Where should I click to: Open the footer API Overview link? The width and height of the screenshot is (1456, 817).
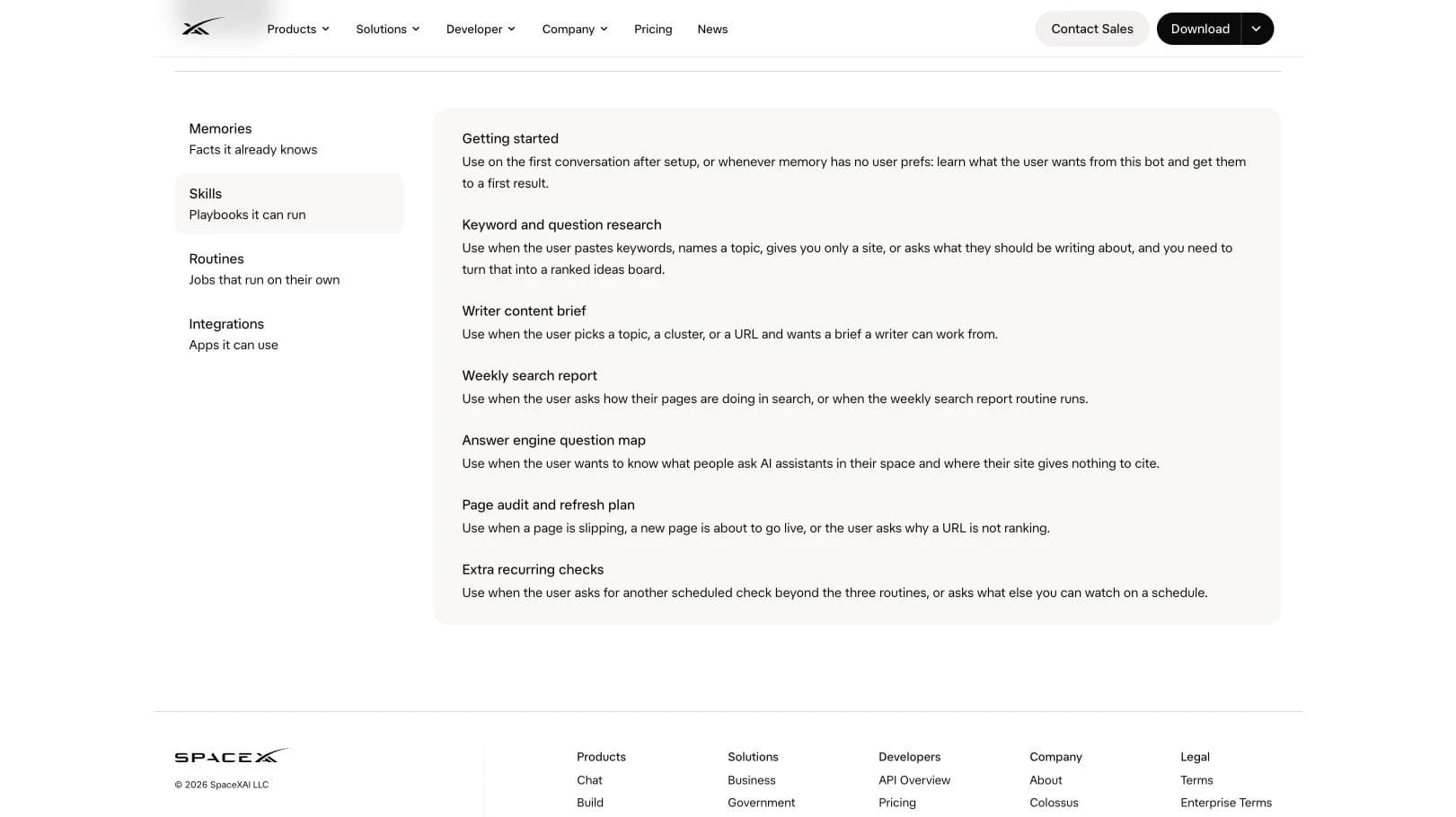[x=914, y=780]
